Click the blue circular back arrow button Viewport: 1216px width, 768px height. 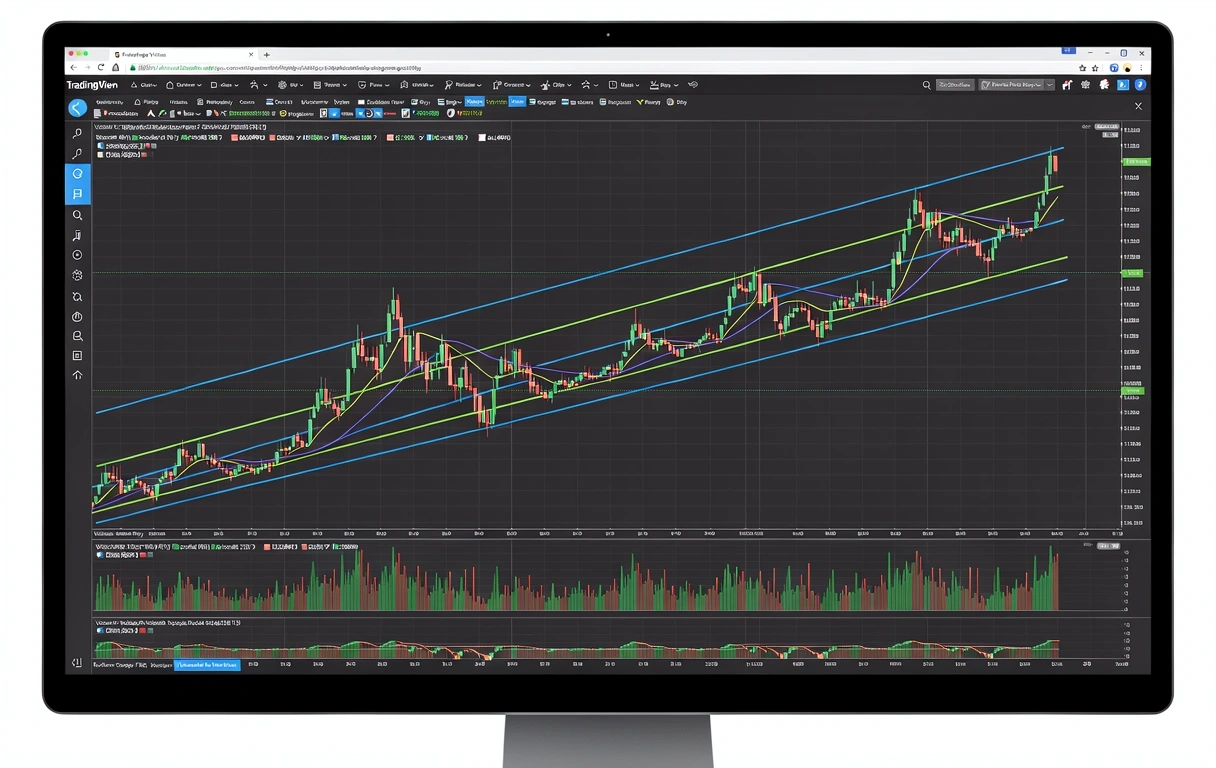[77, 108]
